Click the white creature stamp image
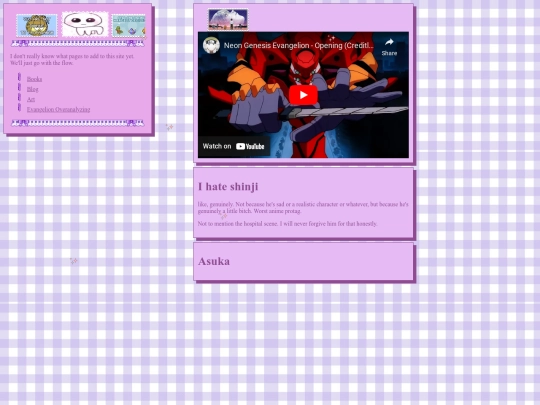Image resolution: width=540 pixels, height=405 pixels. (x=85, y=24)
